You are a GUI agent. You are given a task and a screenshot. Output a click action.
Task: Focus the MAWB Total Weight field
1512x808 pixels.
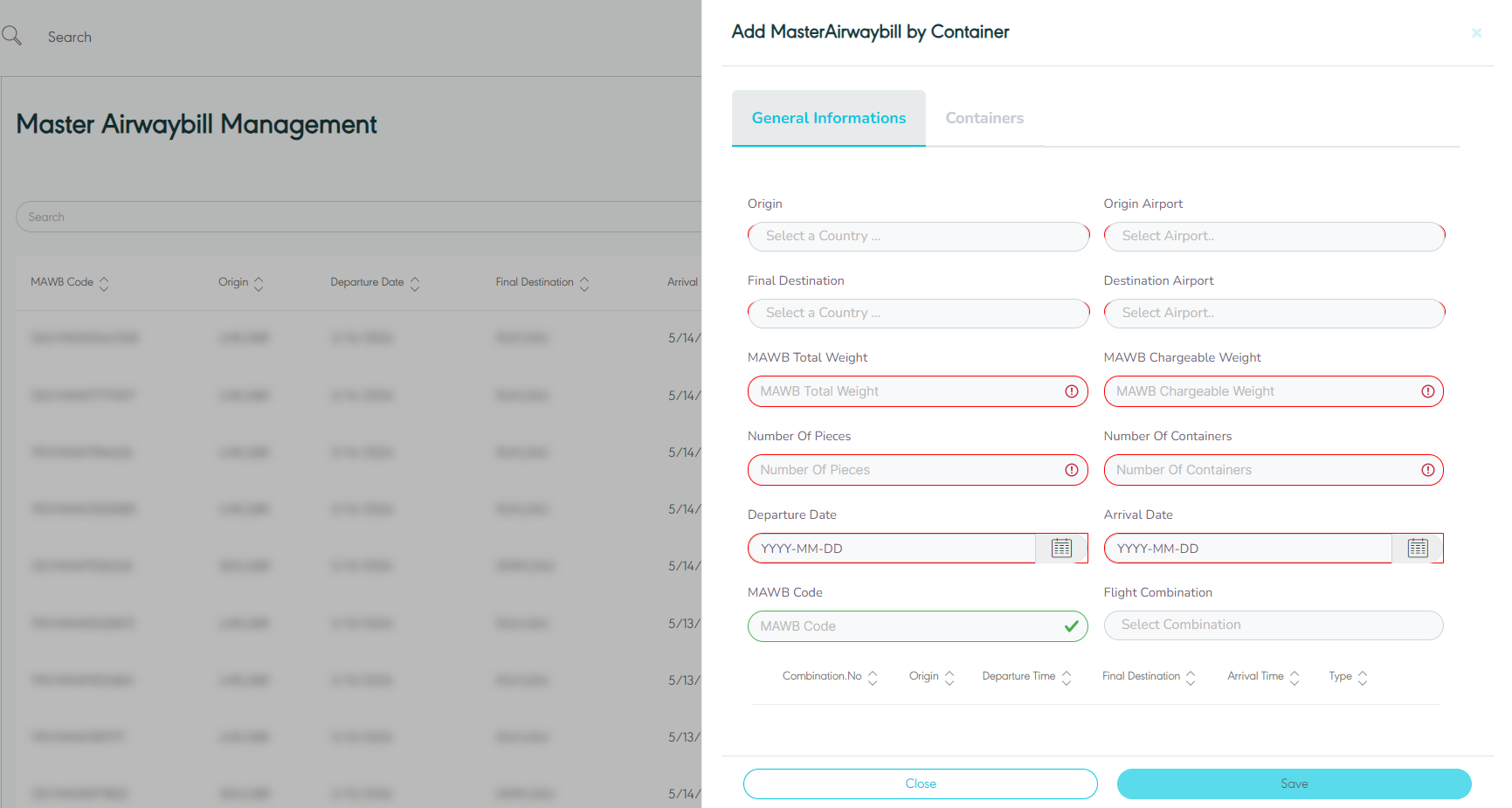coord(905,391)
